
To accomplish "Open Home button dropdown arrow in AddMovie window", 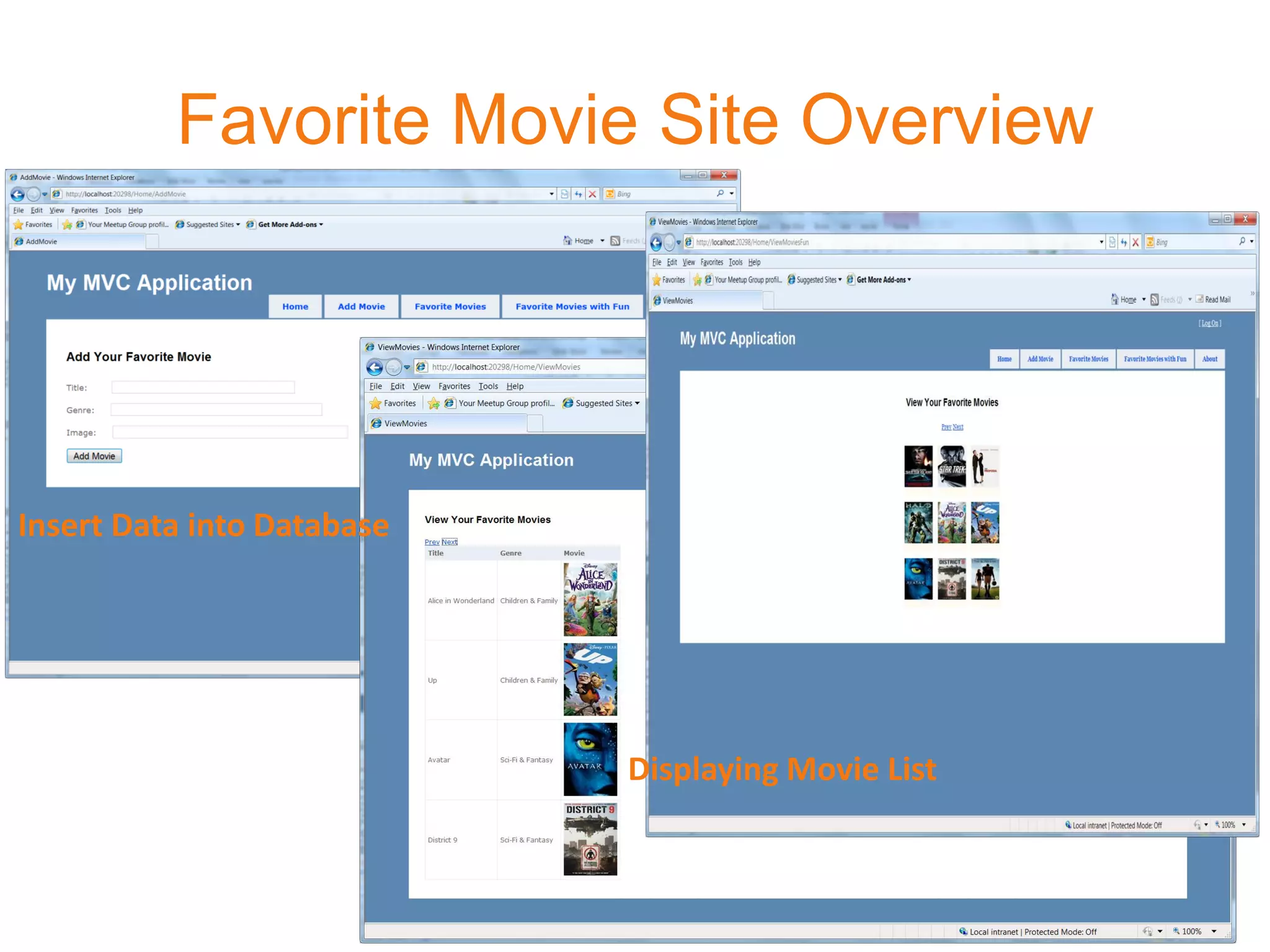I will click(x=602, y=240).
